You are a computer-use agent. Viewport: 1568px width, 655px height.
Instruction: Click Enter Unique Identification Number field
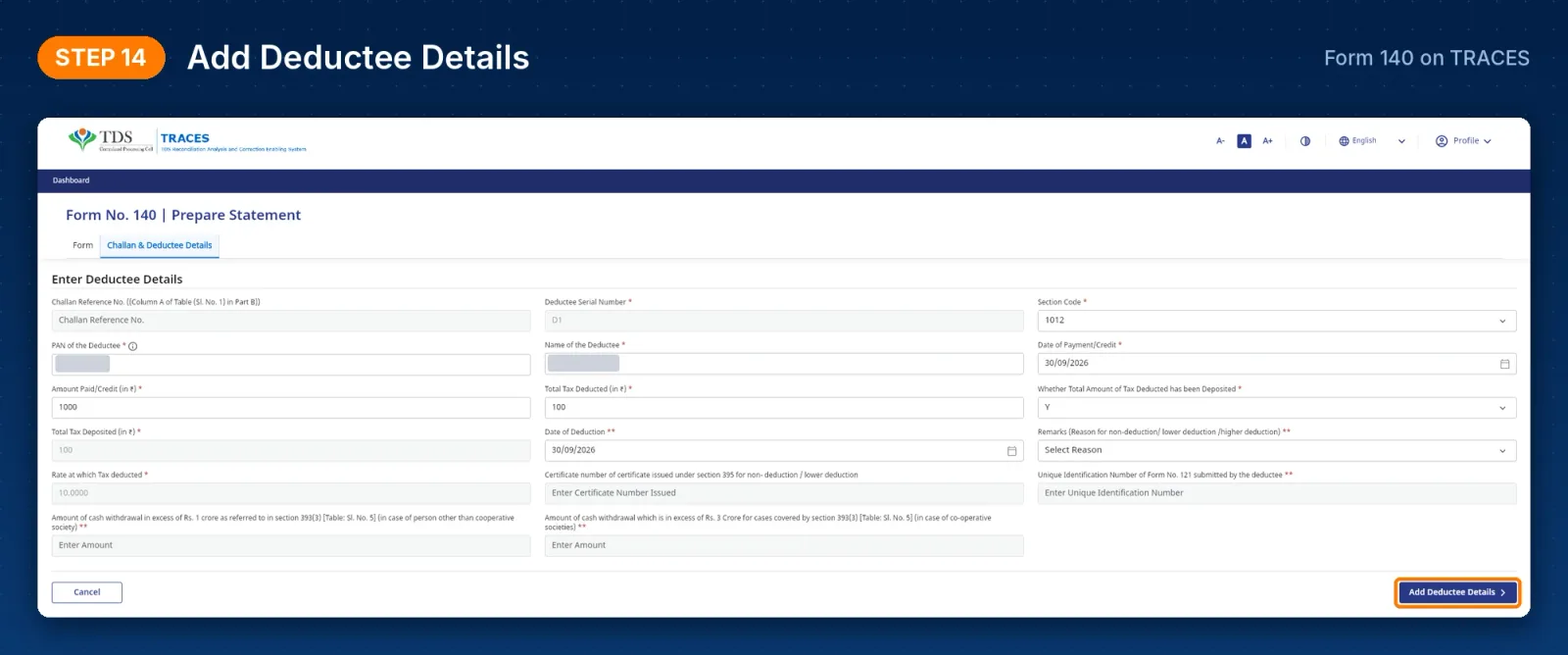click(1277, 493)
